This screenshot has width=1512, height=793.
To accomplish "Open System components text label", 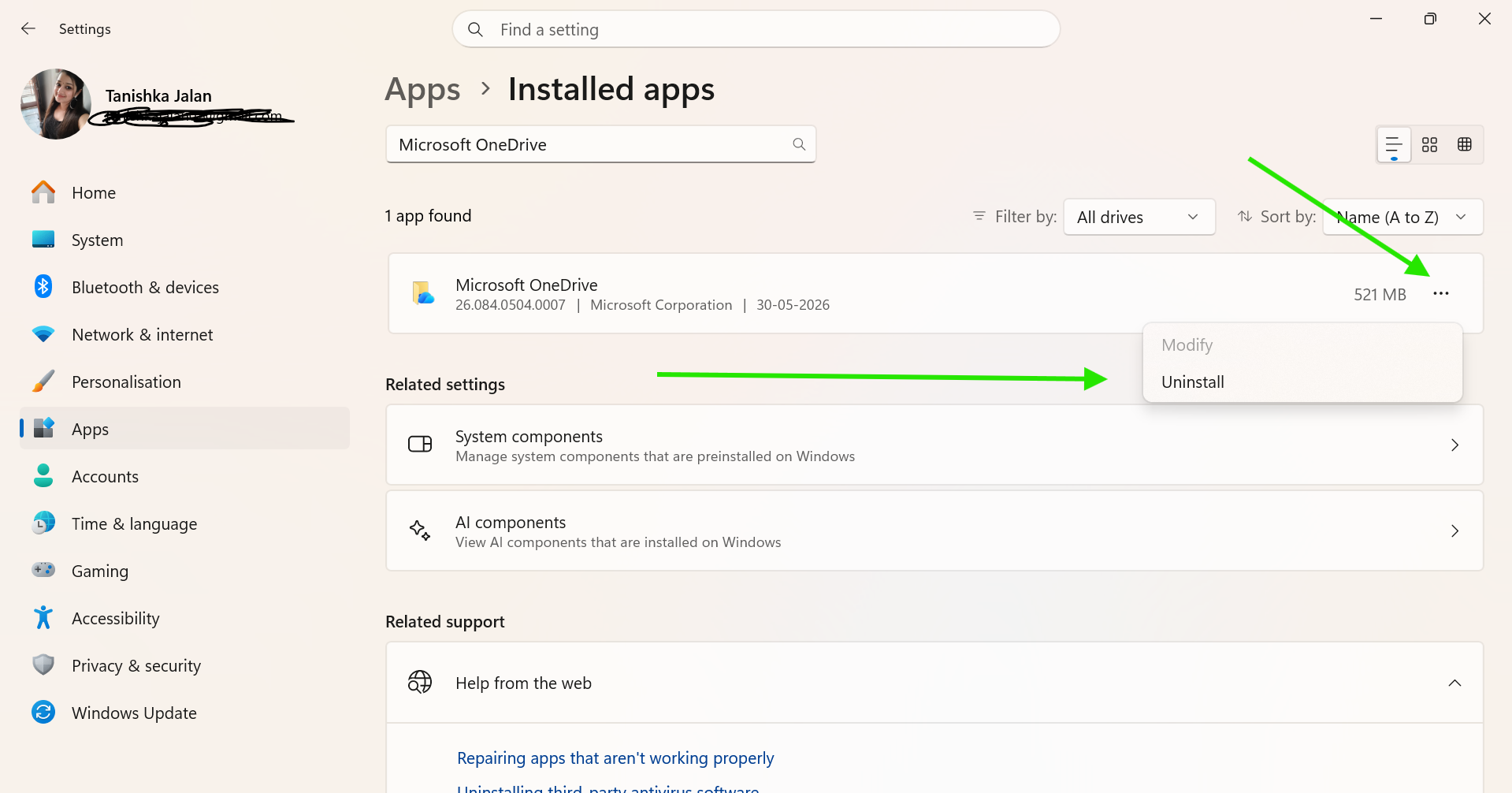I will tap(529, 437).
